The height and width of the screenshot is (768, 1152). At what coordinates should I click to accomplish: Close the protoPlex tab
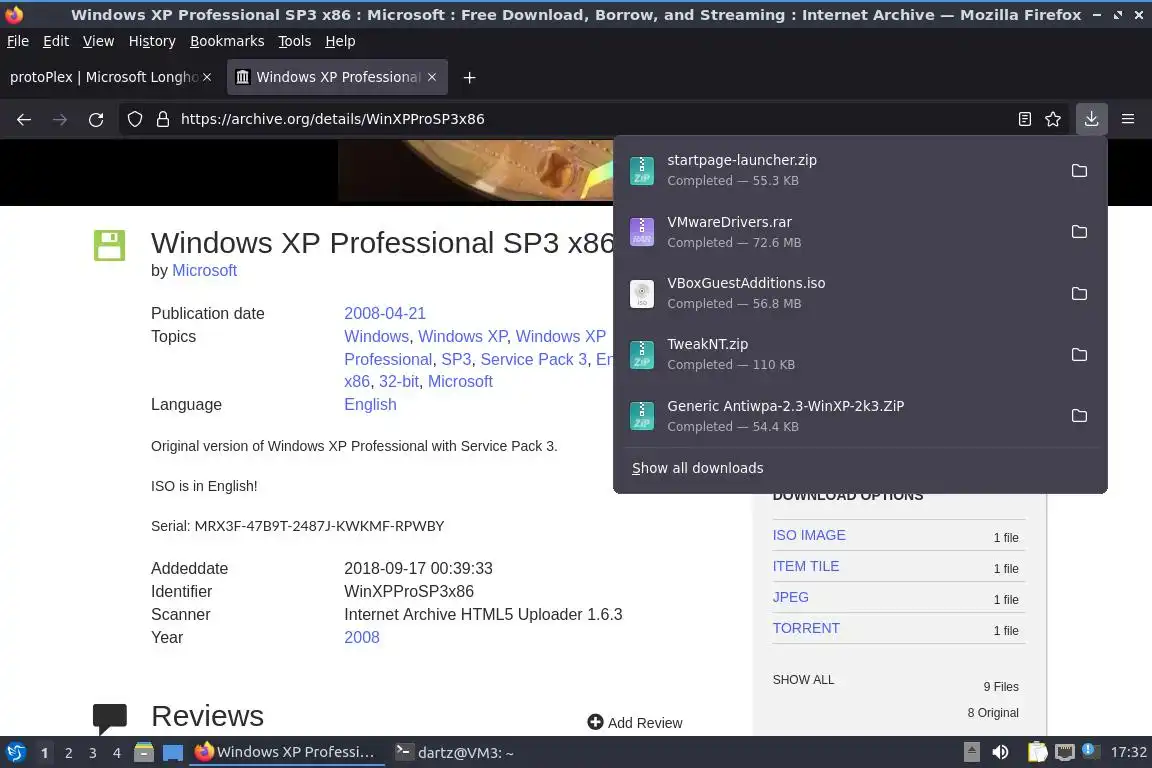[207, 77]
